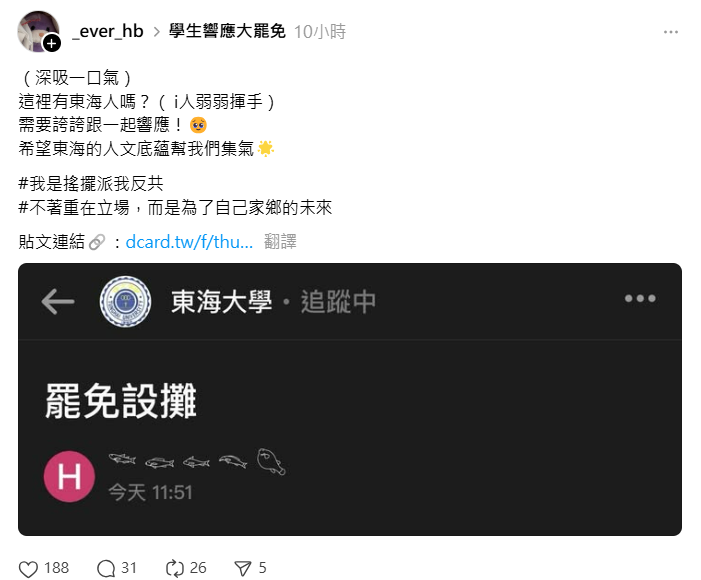Repost using the circular arrows icon

[x=174, y=568]
